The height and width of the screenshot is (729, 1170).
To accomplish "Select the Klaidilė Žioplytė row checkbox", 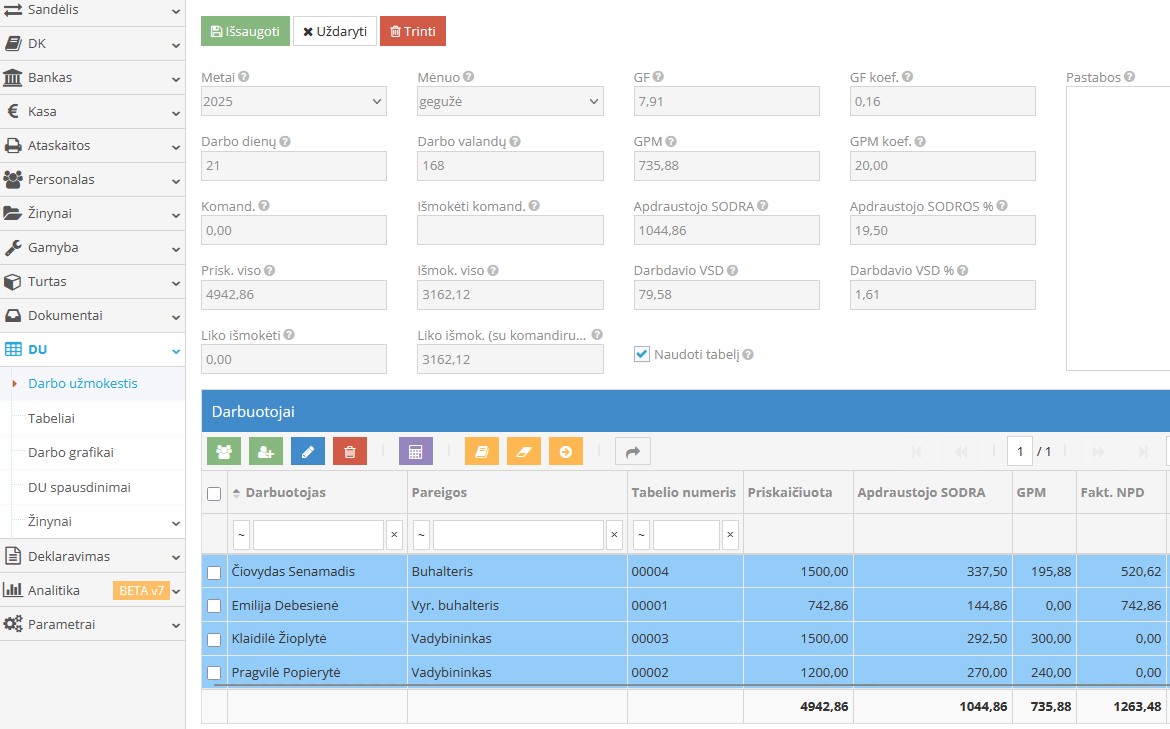I will [x=214, y=639].
